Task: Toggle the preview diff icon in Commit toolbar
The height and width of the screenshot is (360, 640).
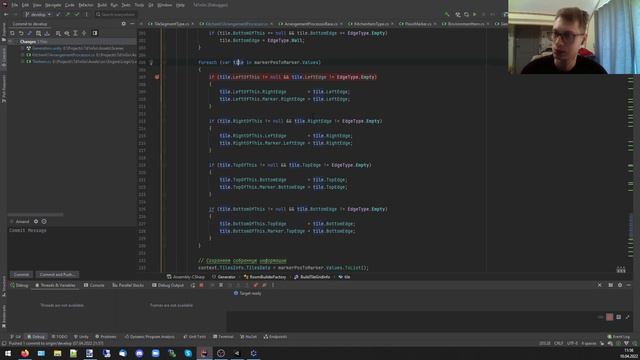Action: point(95,33)
